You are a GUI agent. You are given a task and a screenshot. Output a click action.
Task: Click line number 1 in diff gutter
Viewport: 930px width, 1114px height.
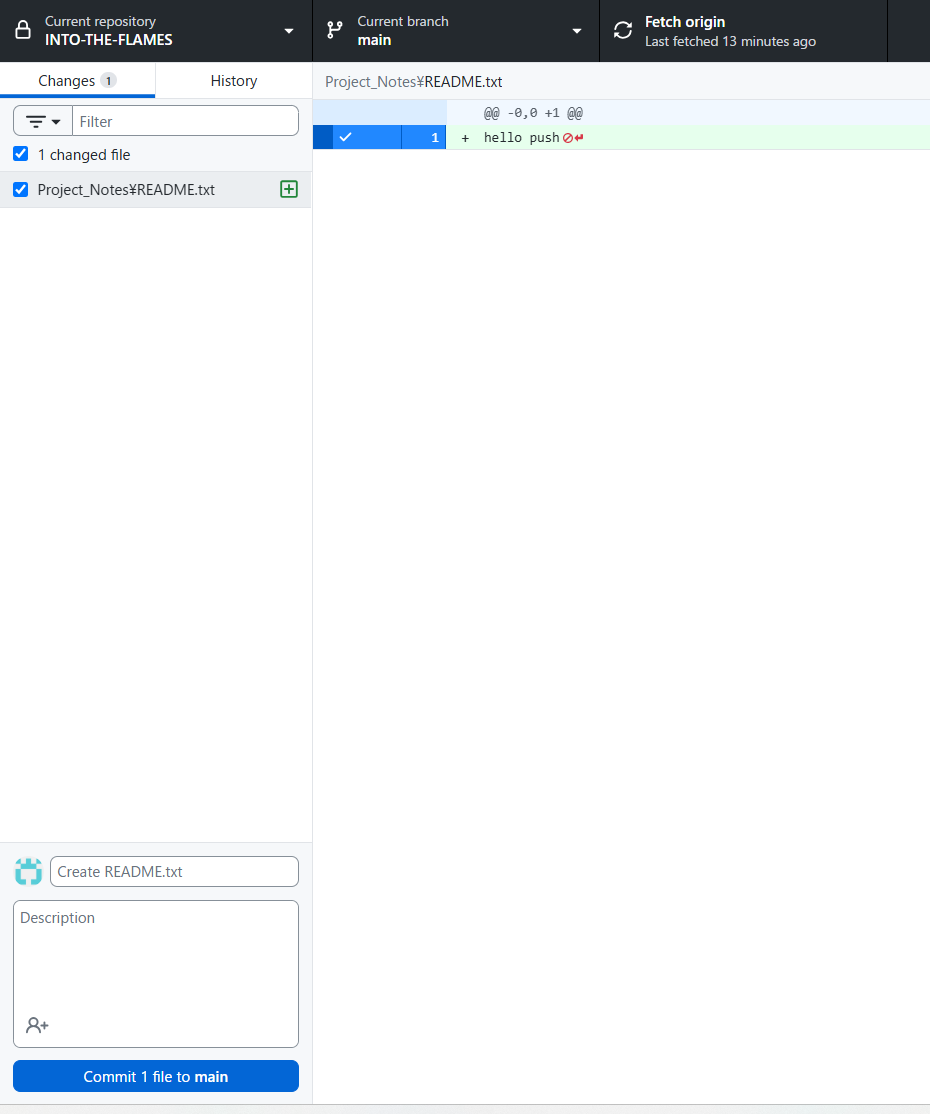pyautogui.click(x=435, y=138)
